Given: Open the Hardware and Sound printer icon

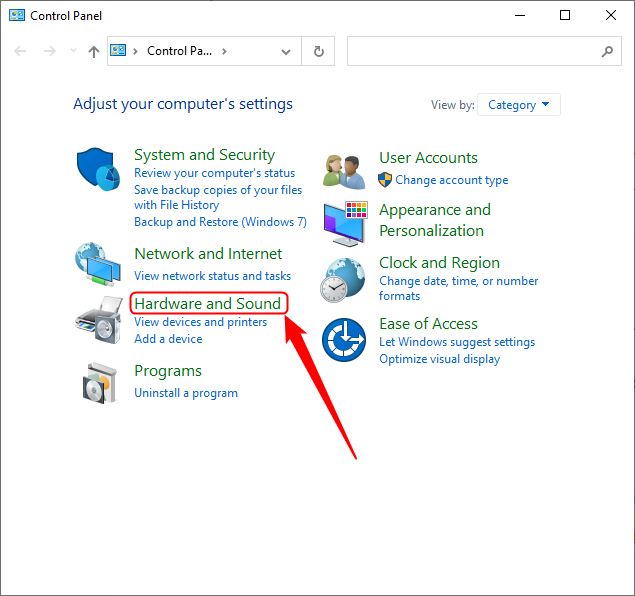Looking at the screenshot, I should coord(99,320).
